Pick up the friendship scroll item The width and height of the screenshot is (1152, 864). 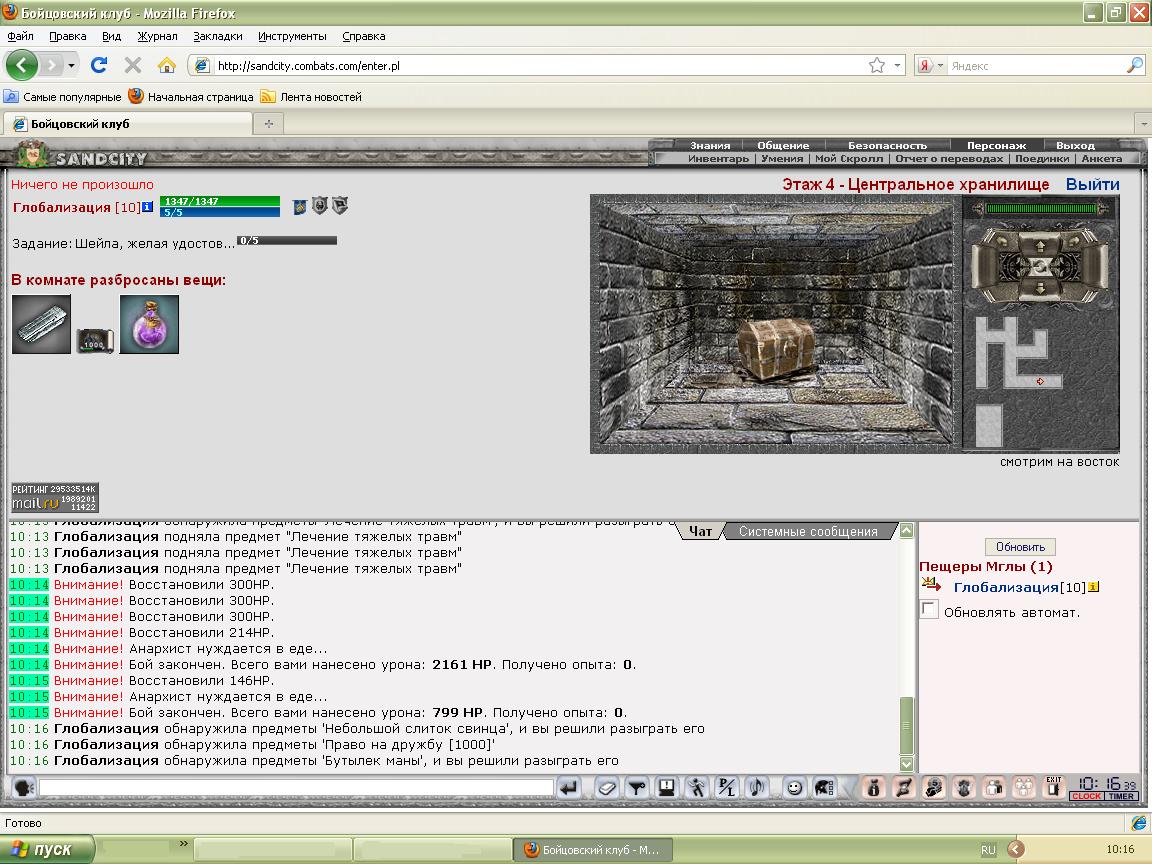[x=95, y=340]
